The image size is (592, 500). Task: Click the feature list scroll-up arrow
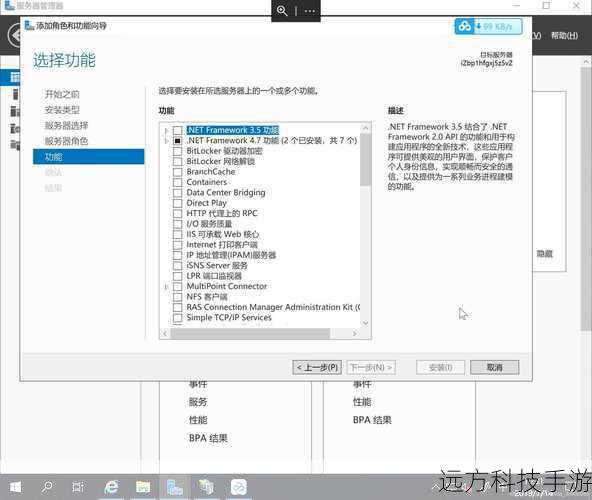[365, 128]
